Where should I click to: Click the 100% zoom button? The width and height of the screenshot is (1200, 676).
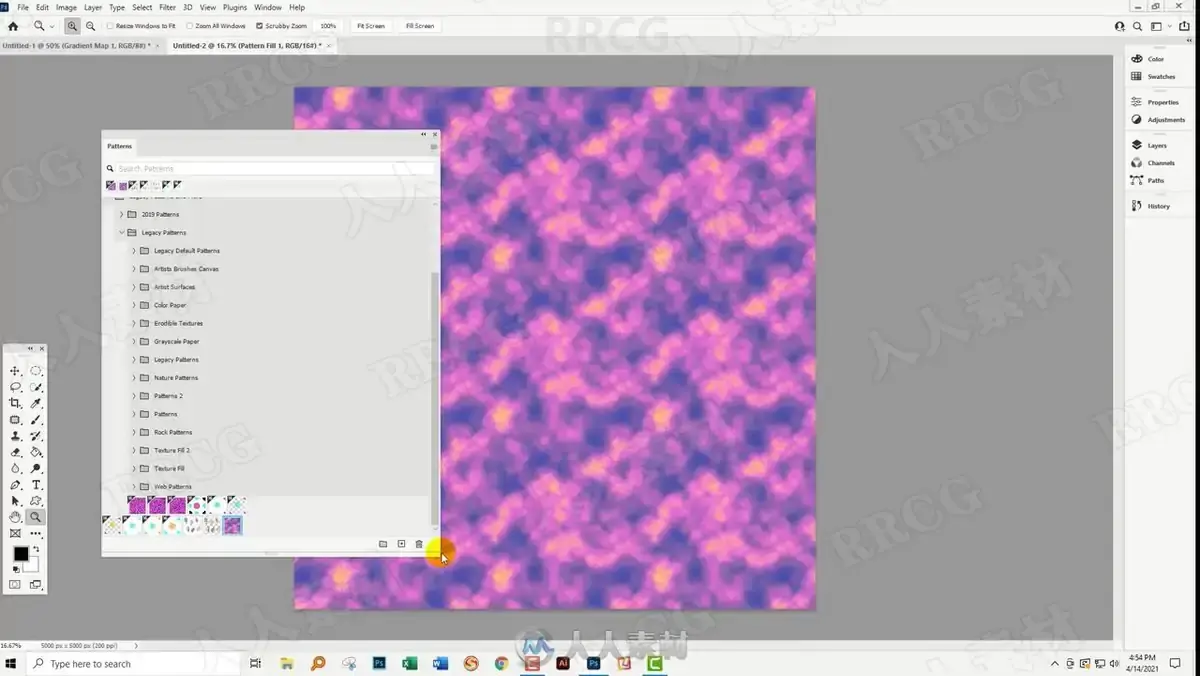(x=328, y=26)
